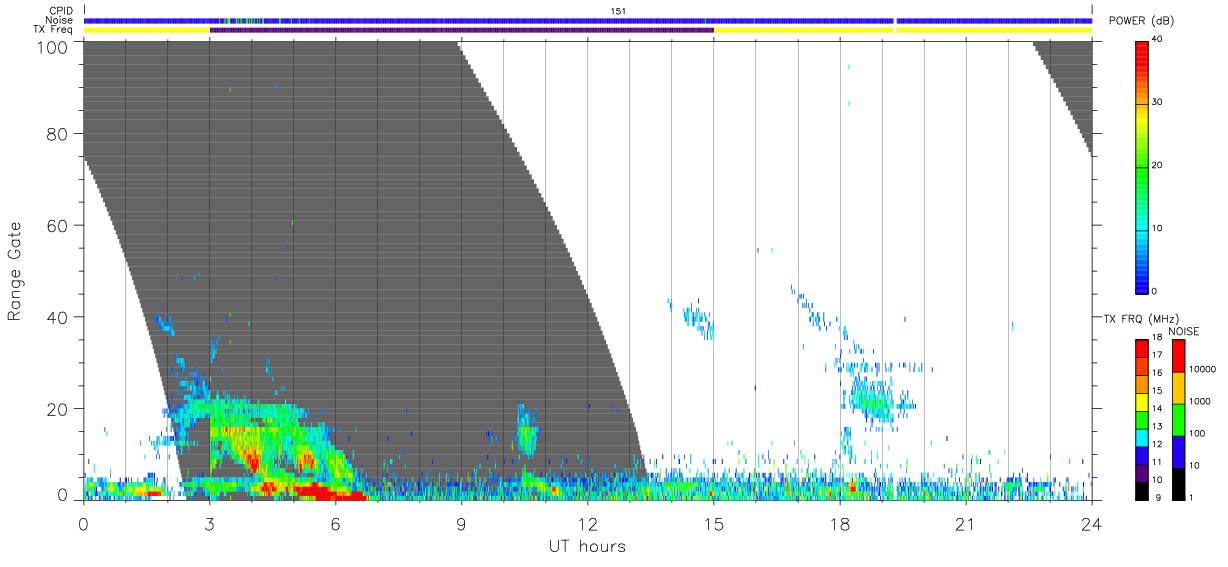Click the 18 tick label on the UT hours axis

pos(839,524)
